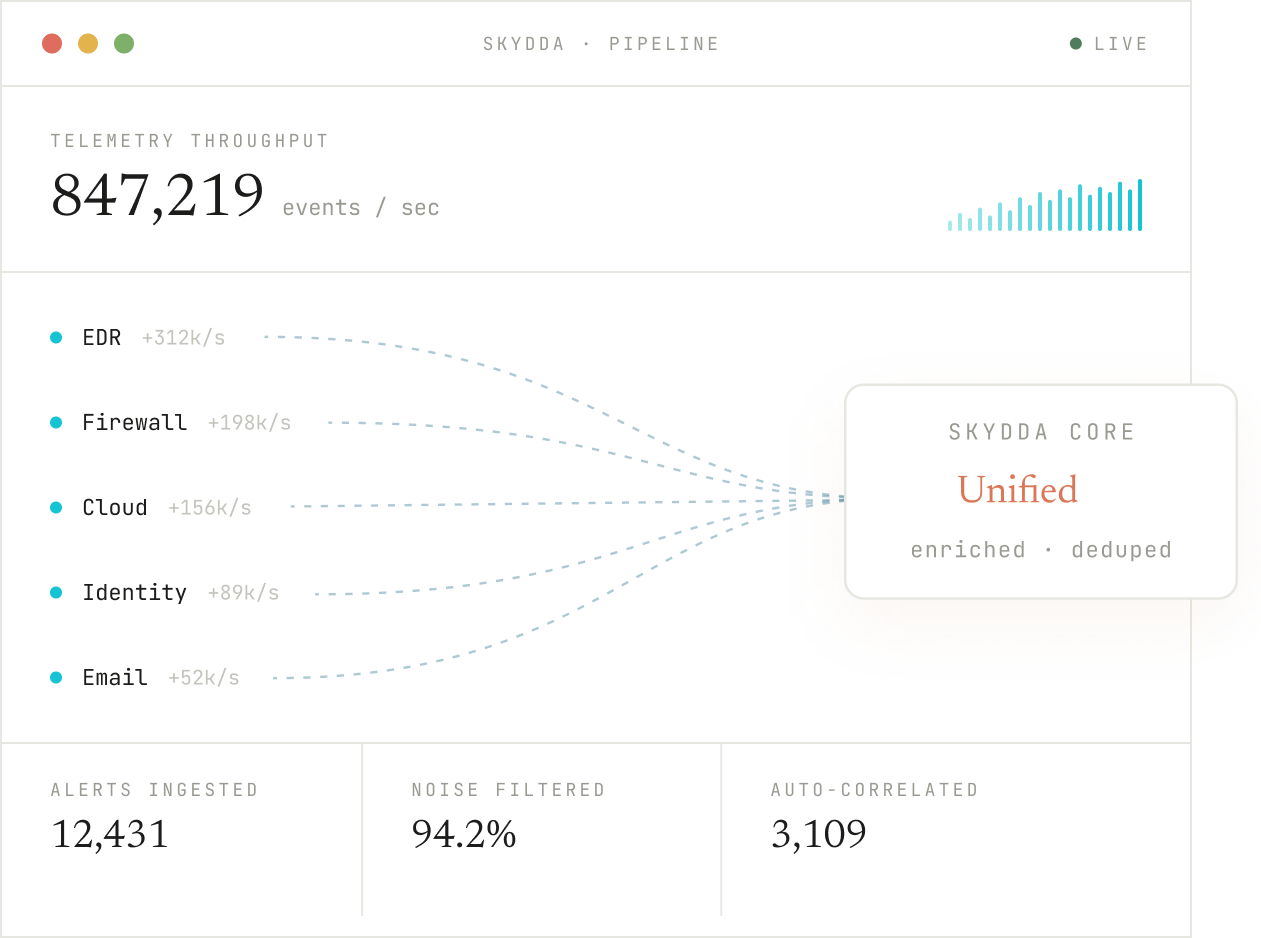The image size is (1261, 938).
Task: Click the cyan dot beside Firewall
Action: coord(56,422)
